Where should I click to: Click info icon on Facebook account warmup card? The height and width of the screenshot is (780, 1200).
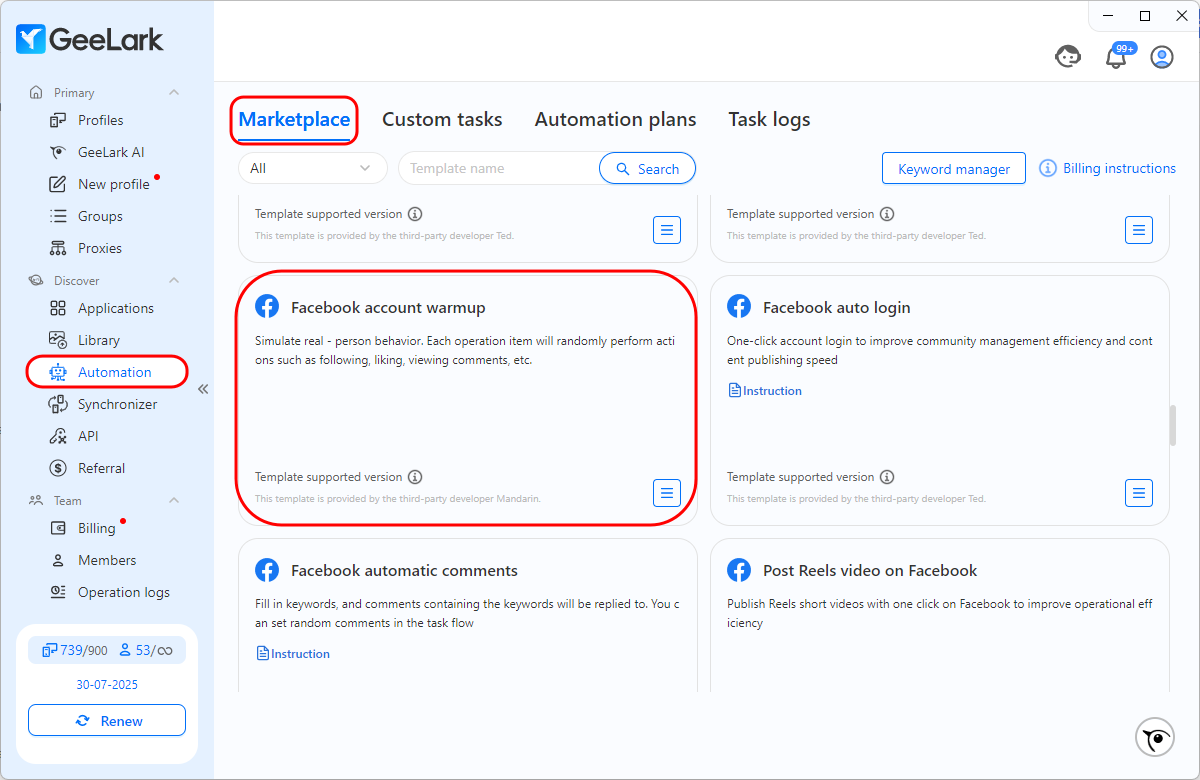(x=415, y=477)
